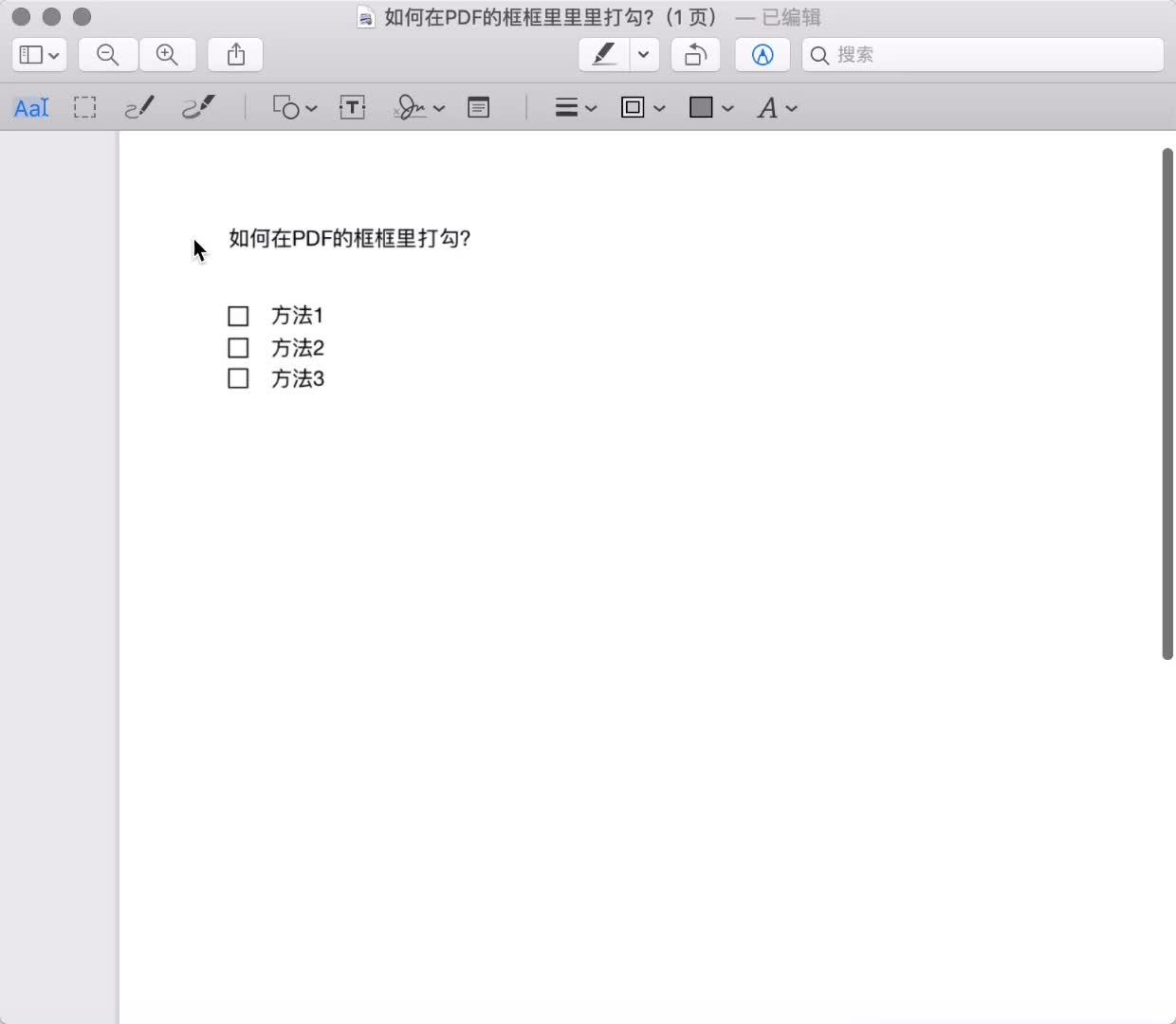Zoom out with the minus magnifier
This screenshot has width=1176, height=1024.
pyautogui.click(x=108, y=55)
